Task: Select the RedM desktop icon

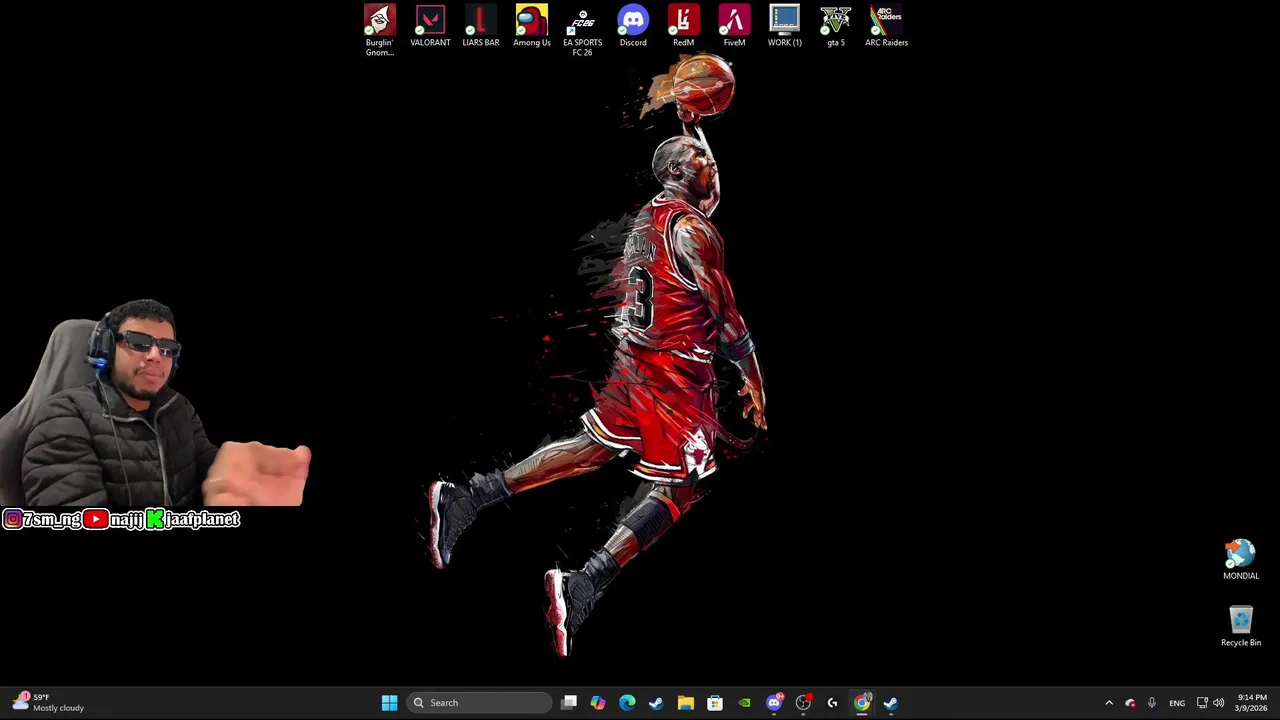Action: pos(684,26)
